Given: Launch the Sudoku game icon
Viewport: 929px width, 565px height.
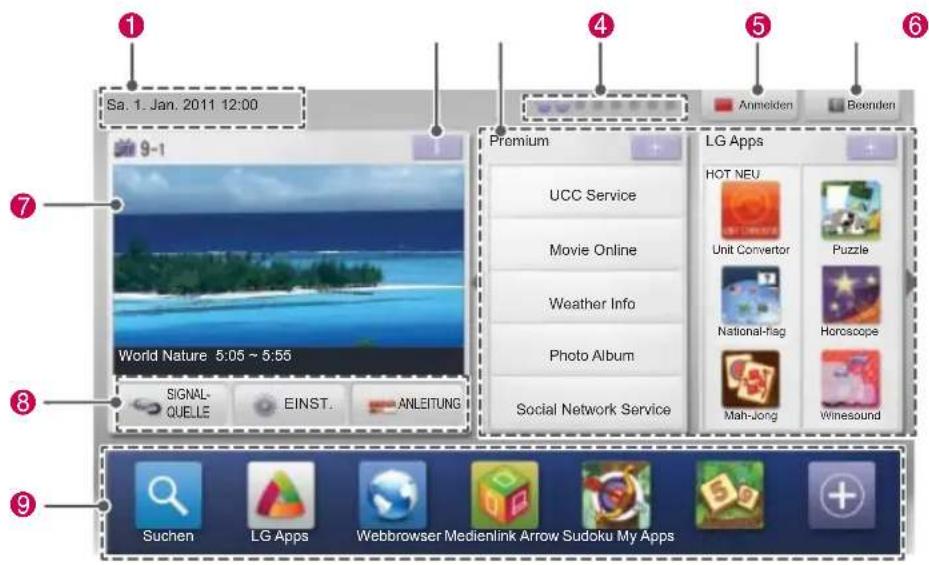Looking at the screenshot, I should coord(729,495).
